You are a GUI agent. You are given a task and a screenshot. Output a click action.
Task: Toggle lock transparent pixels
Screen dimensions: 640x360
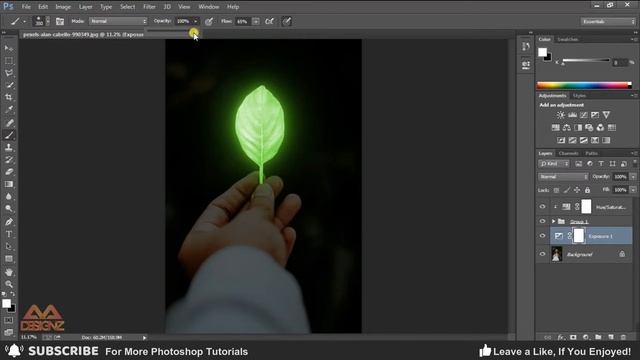coord(556,190)
